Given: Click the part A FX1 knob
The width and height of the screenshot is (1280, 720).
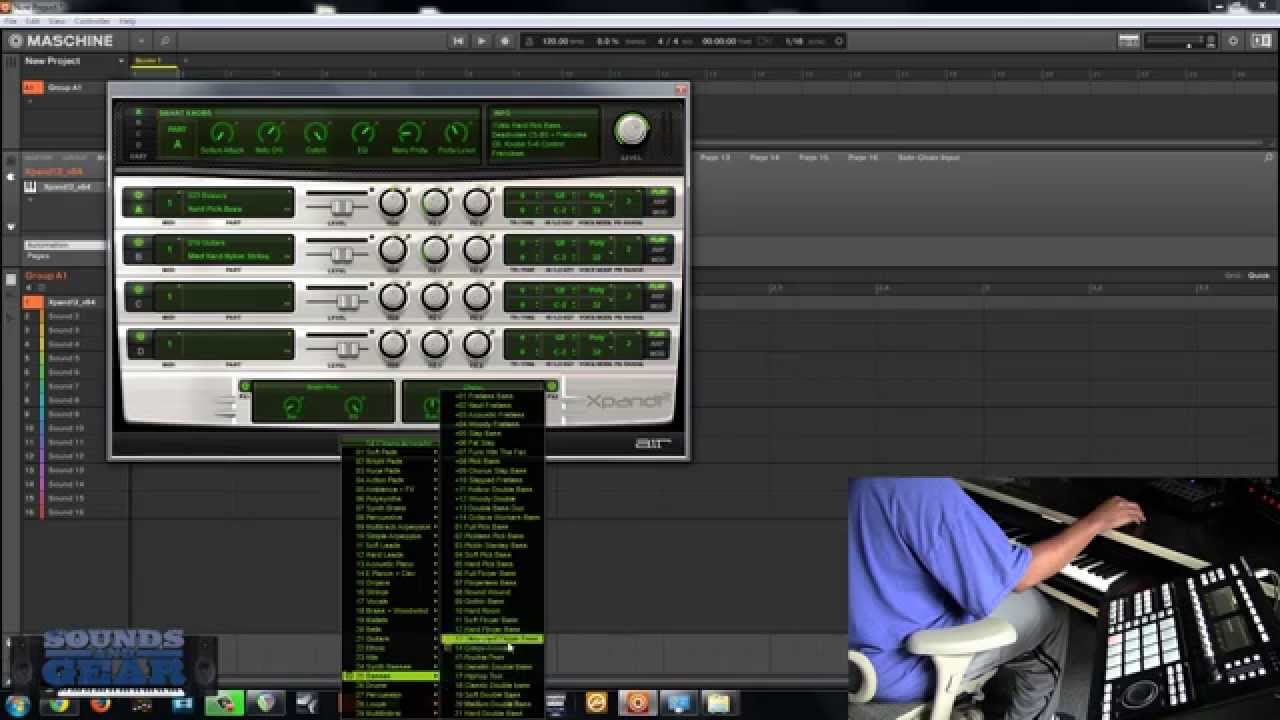Looking at the screenshot, I should [x=435, y=202].
